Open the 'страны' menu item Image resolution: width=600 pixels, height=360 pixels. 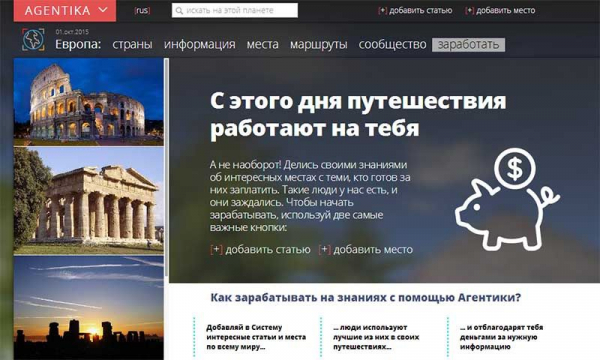click(132, 44)
